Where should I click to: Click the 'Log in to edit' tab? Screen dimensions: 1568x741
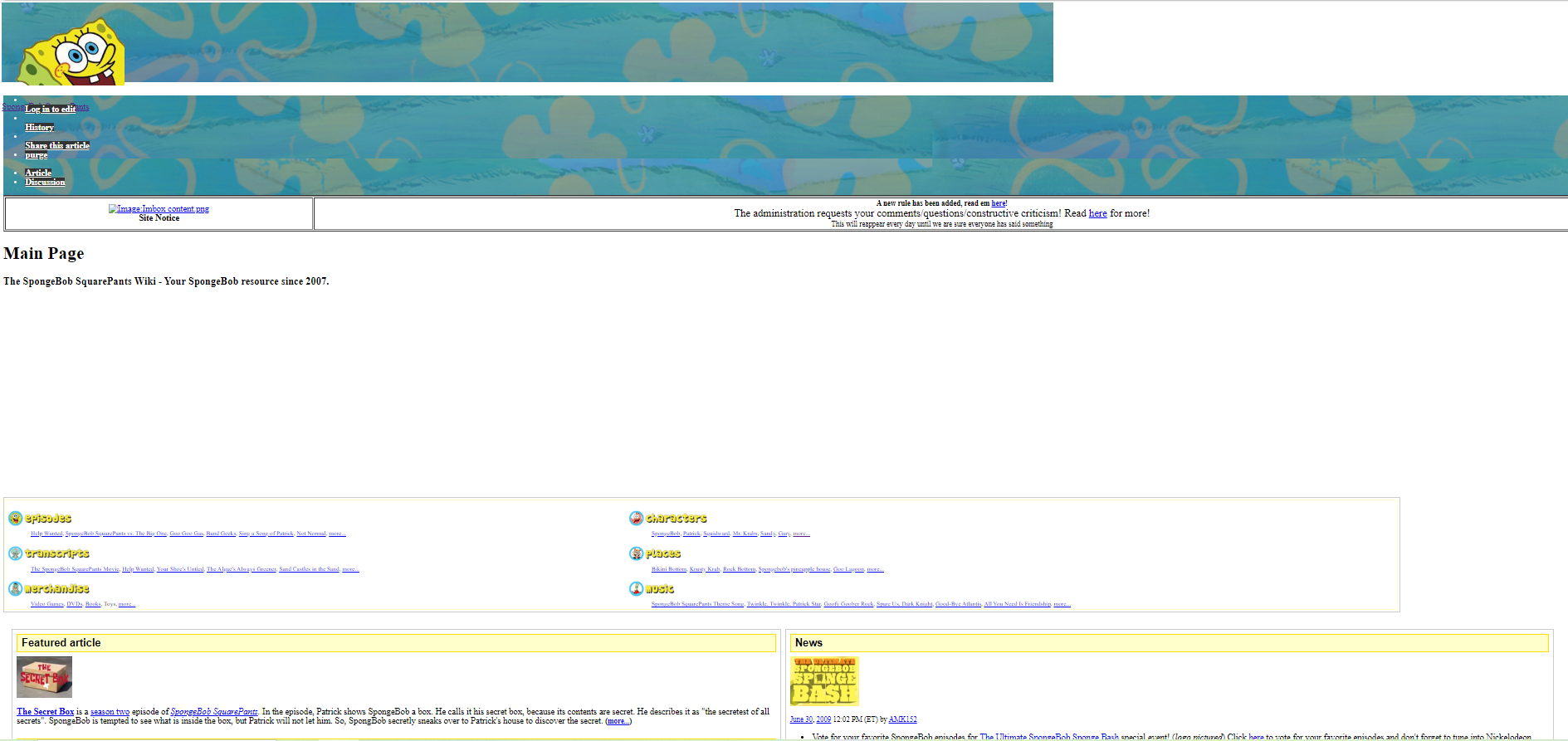[x=50, y=109]
